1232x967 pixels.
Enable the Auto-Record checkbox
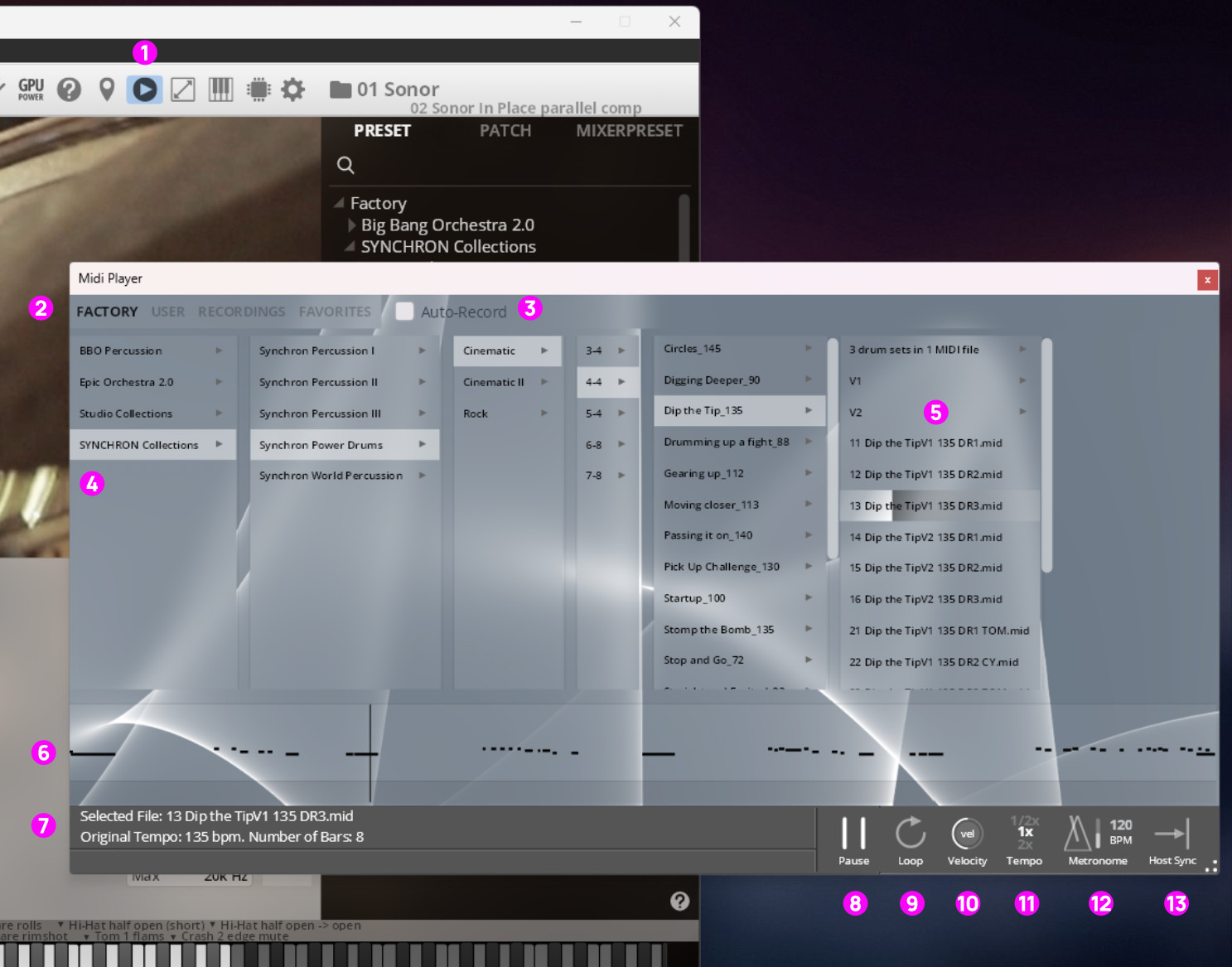pos(404,312)
